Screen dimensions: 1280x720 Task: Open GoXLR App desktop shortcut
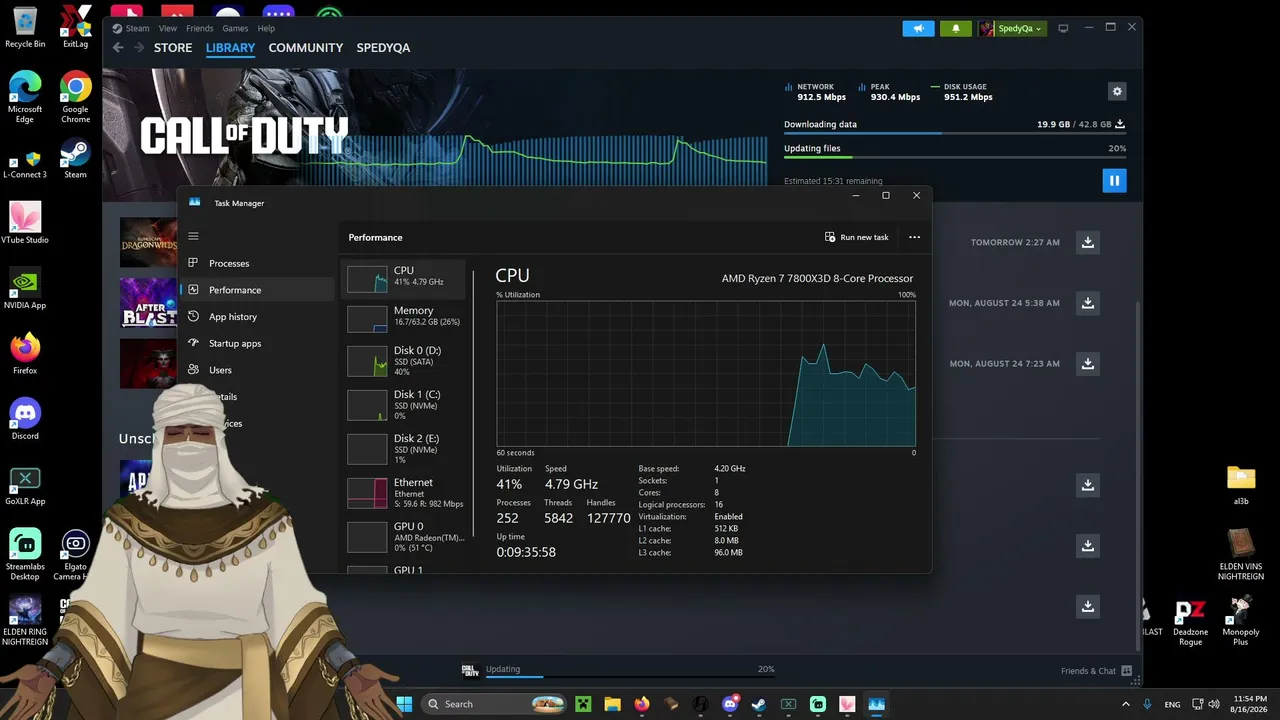[x=25, y=486]
